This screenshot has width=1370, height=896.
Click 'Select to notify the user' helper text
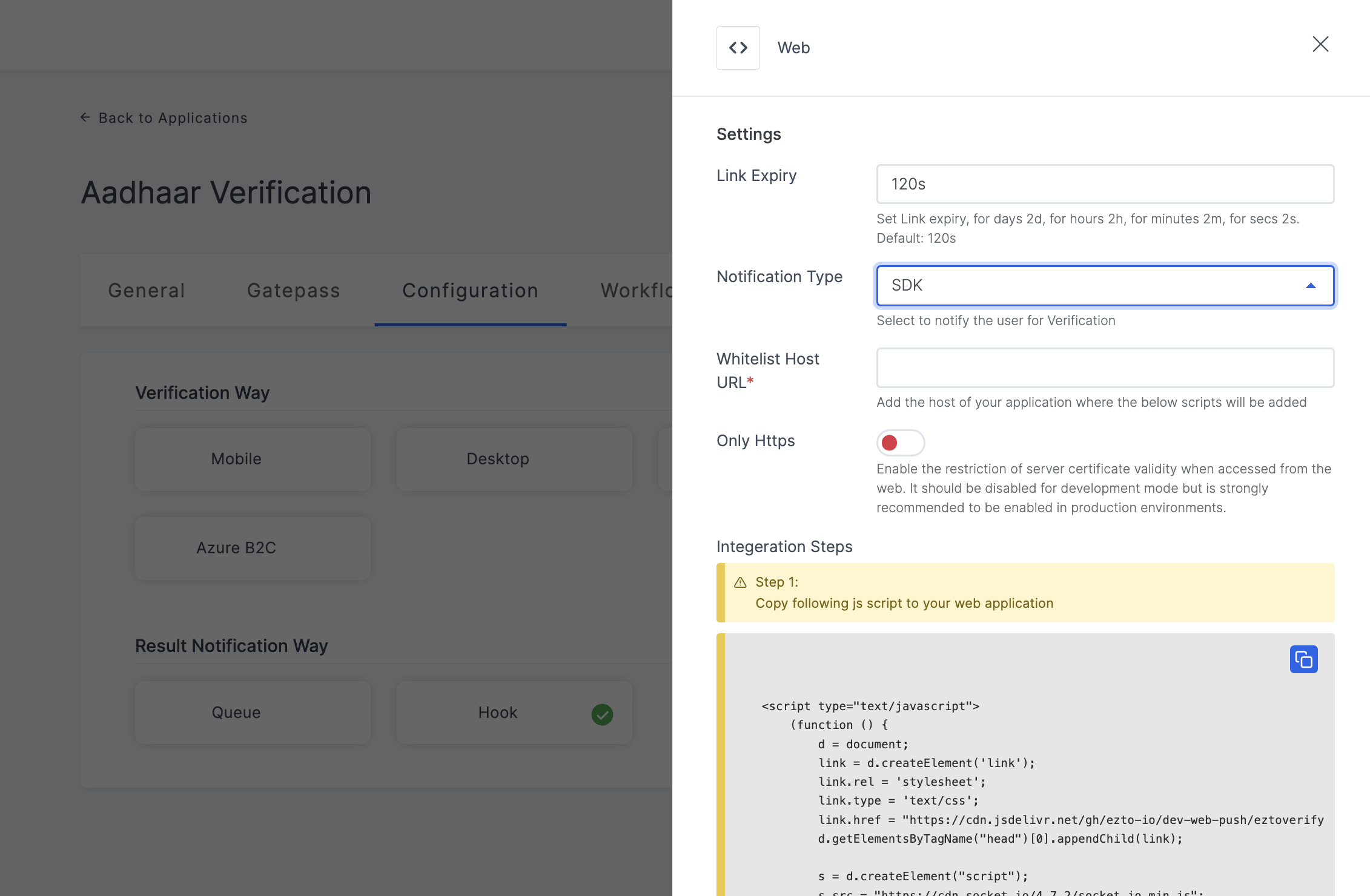(x=996, y=321)
